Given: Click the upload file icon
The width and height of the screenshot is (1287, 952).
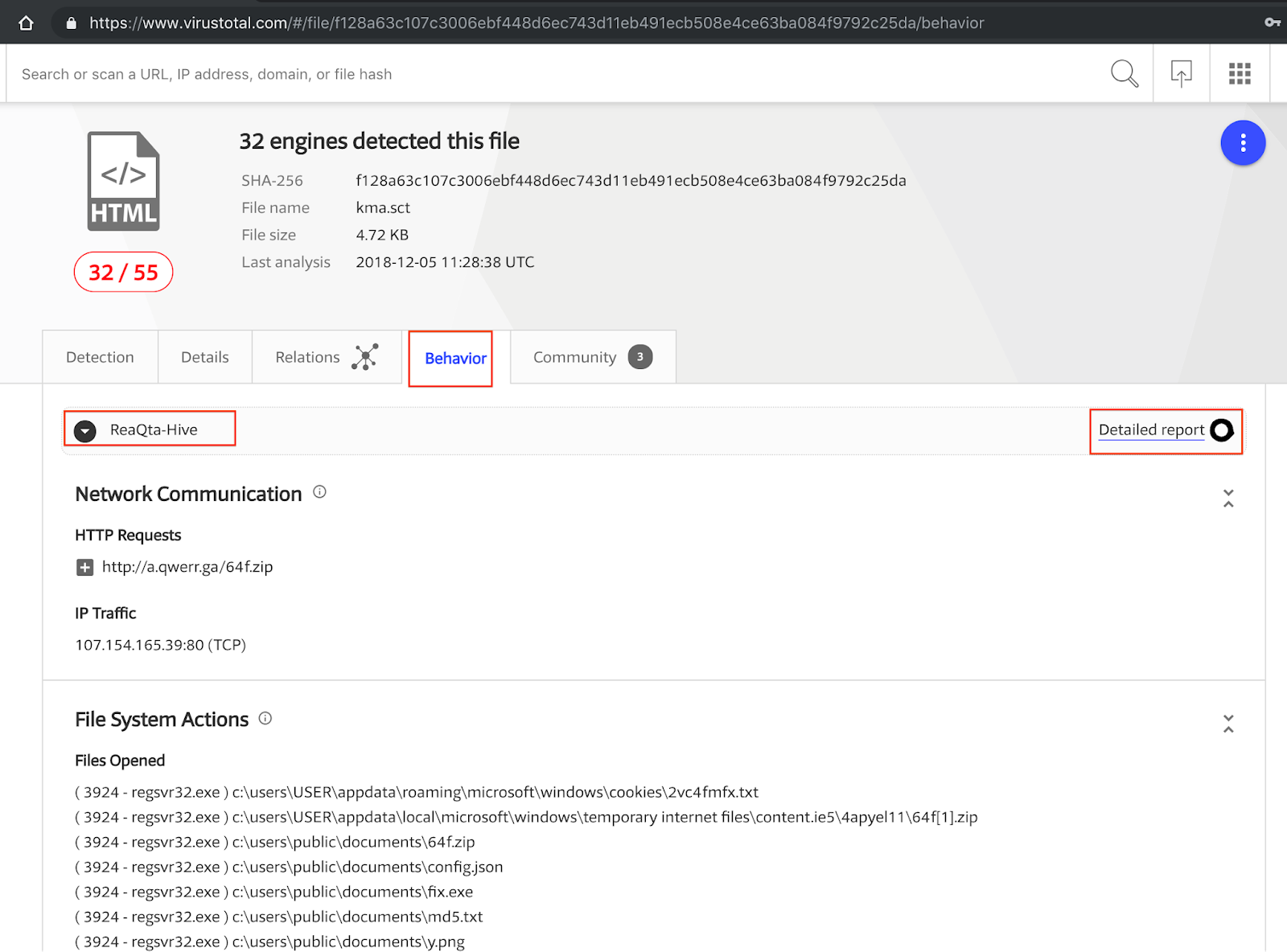Looking at the screenshot, I should click(x=1181, y=74).
